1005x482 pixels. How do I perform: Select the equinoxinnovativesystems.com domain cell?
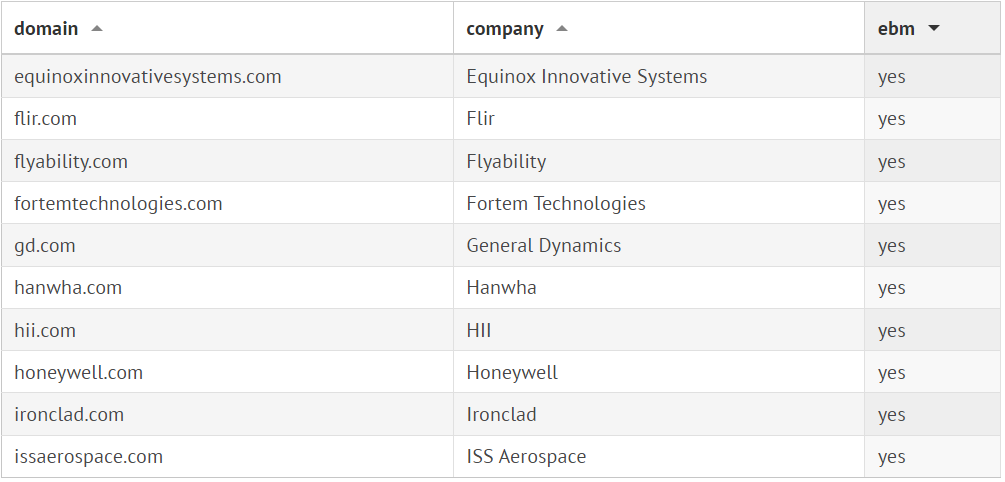pyautogui.click(x=148, y=77)
